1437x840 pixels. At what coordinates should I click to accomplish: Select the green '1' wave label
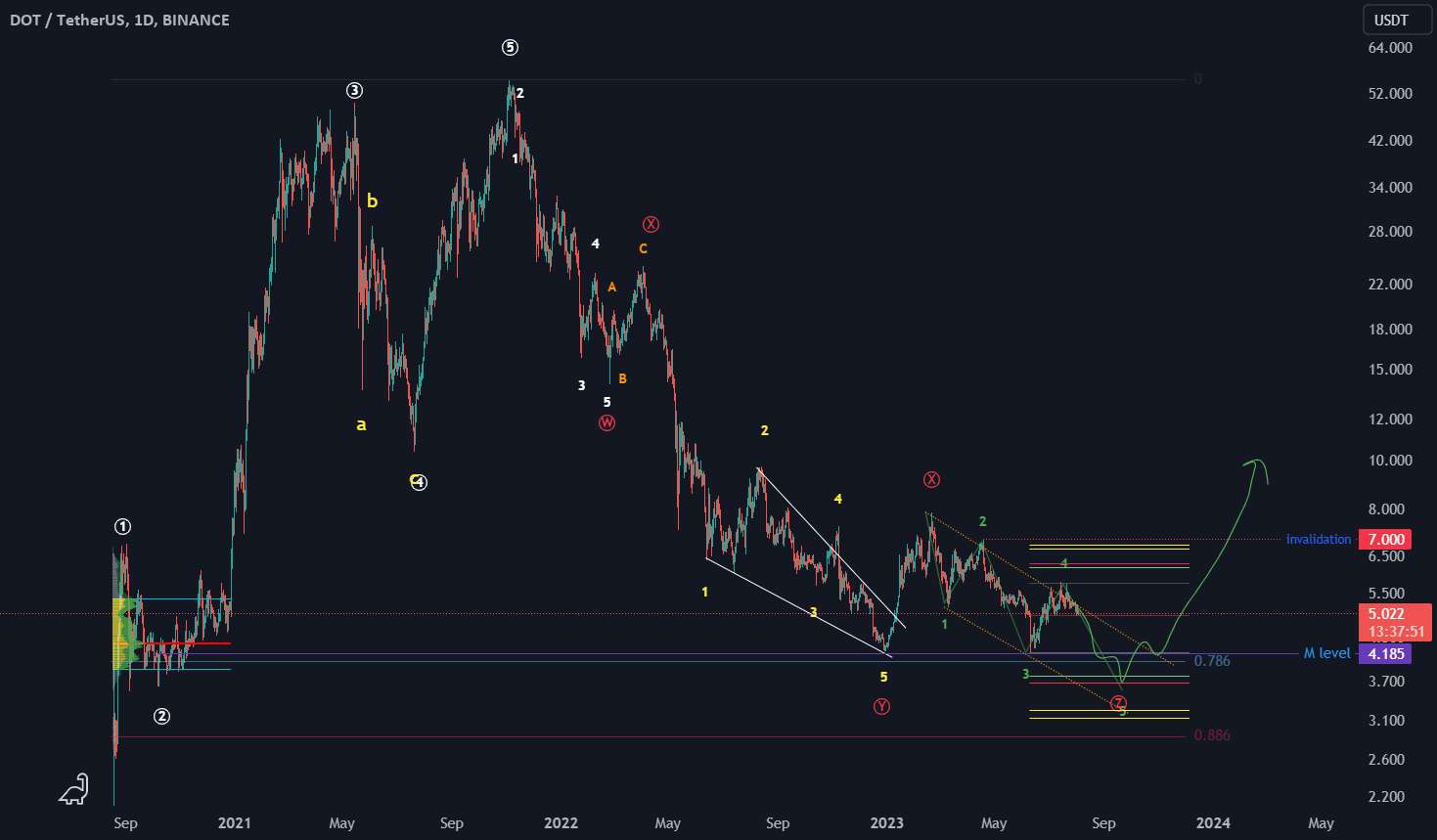coord(944,624)
